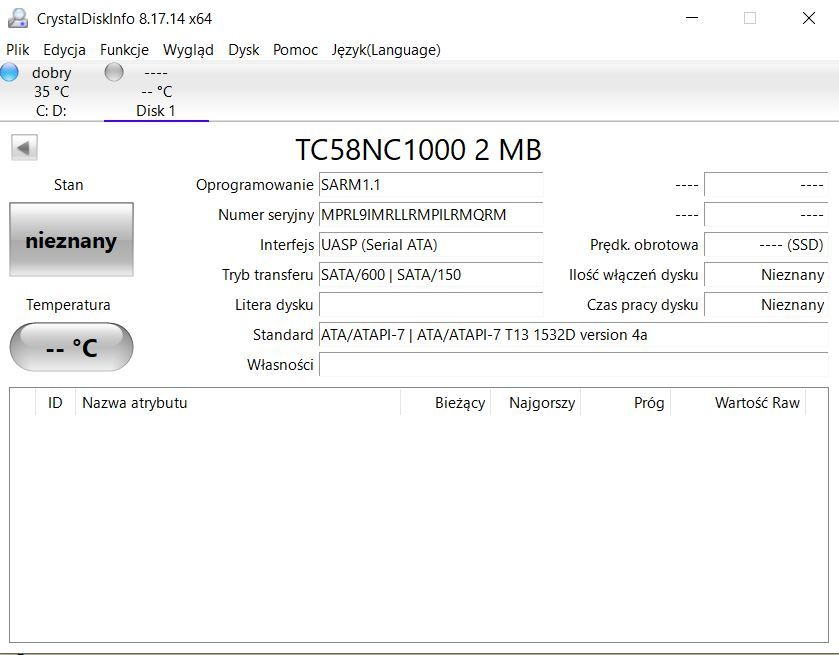Click the nieznany health status button
Screen dimensions: 839x655
[71, 240]
